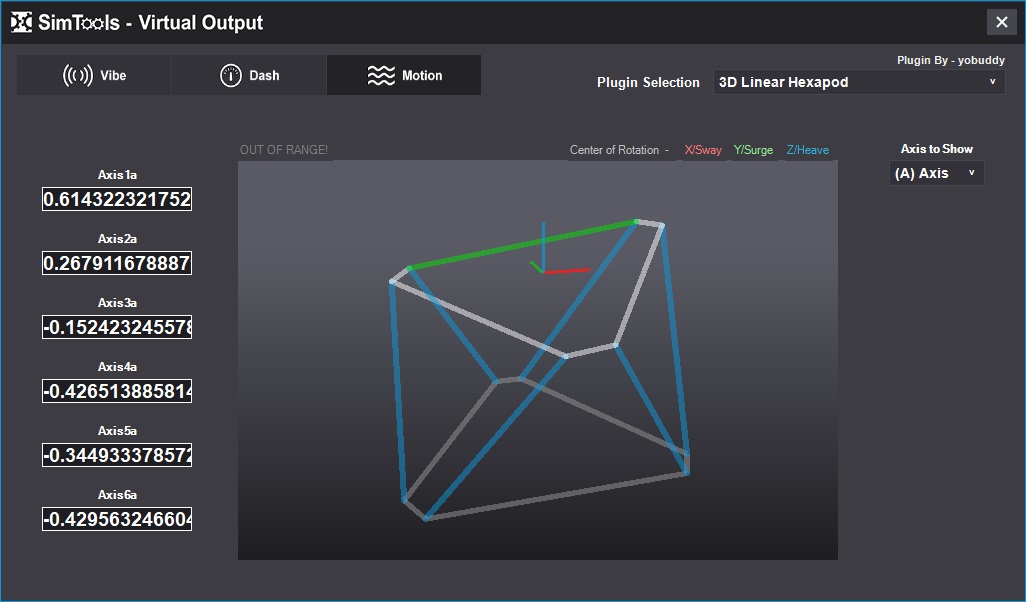Click the Dash gauge icon
1026x602 pixels.
(231, 76)
